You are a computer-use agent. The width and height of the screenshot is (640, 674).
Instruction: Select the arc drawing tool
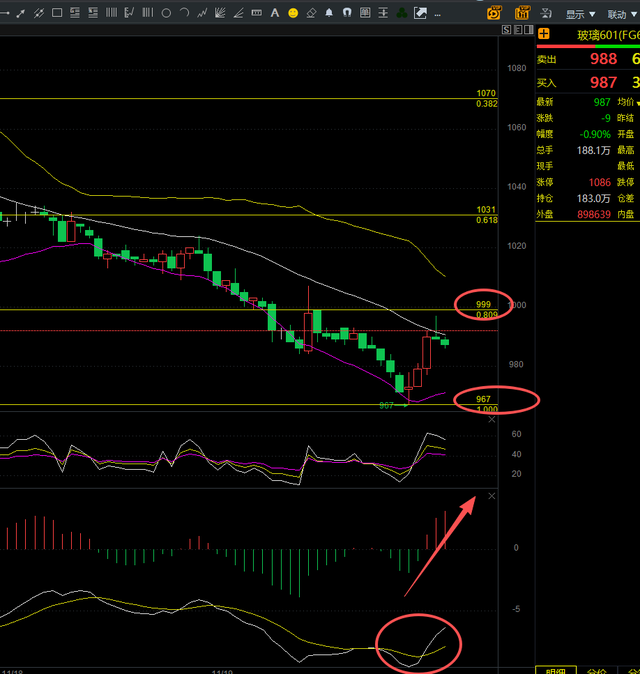(184, 13)
